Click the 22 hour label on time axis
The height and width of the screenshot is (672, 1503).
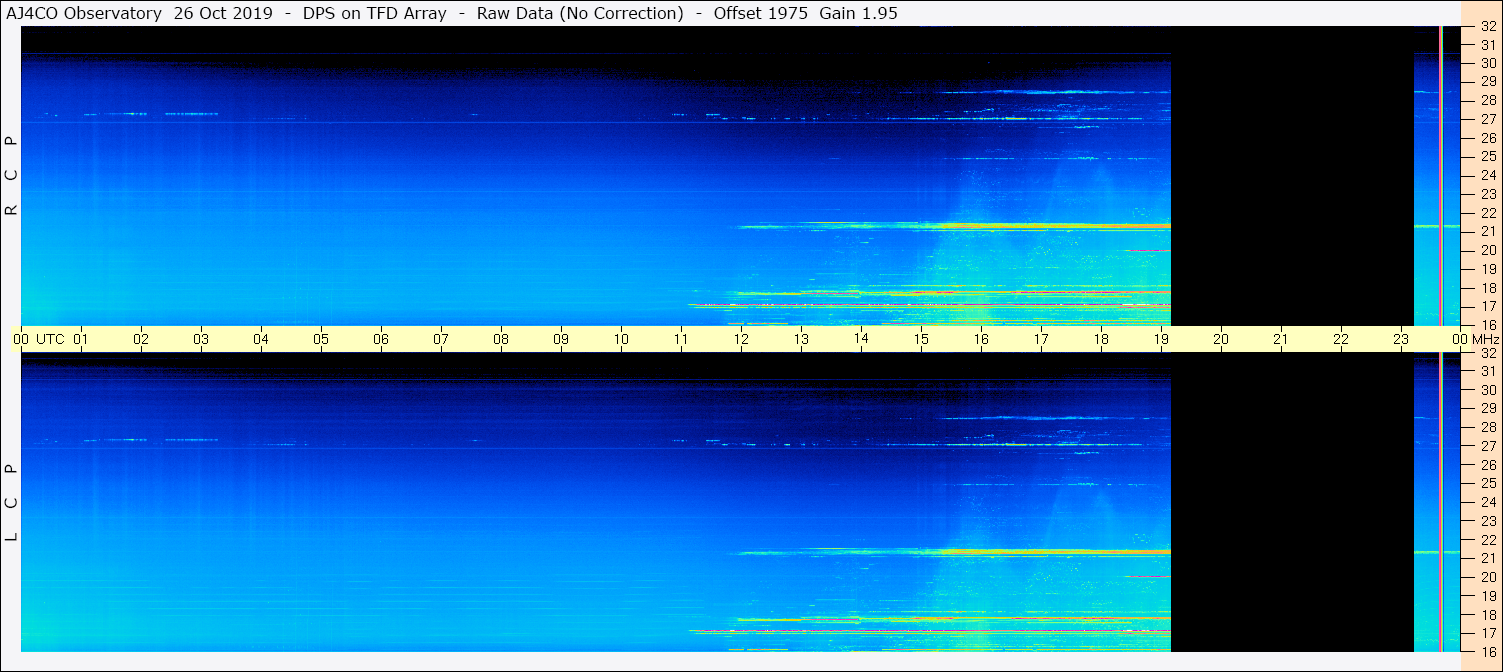[x=1341, y=339]
